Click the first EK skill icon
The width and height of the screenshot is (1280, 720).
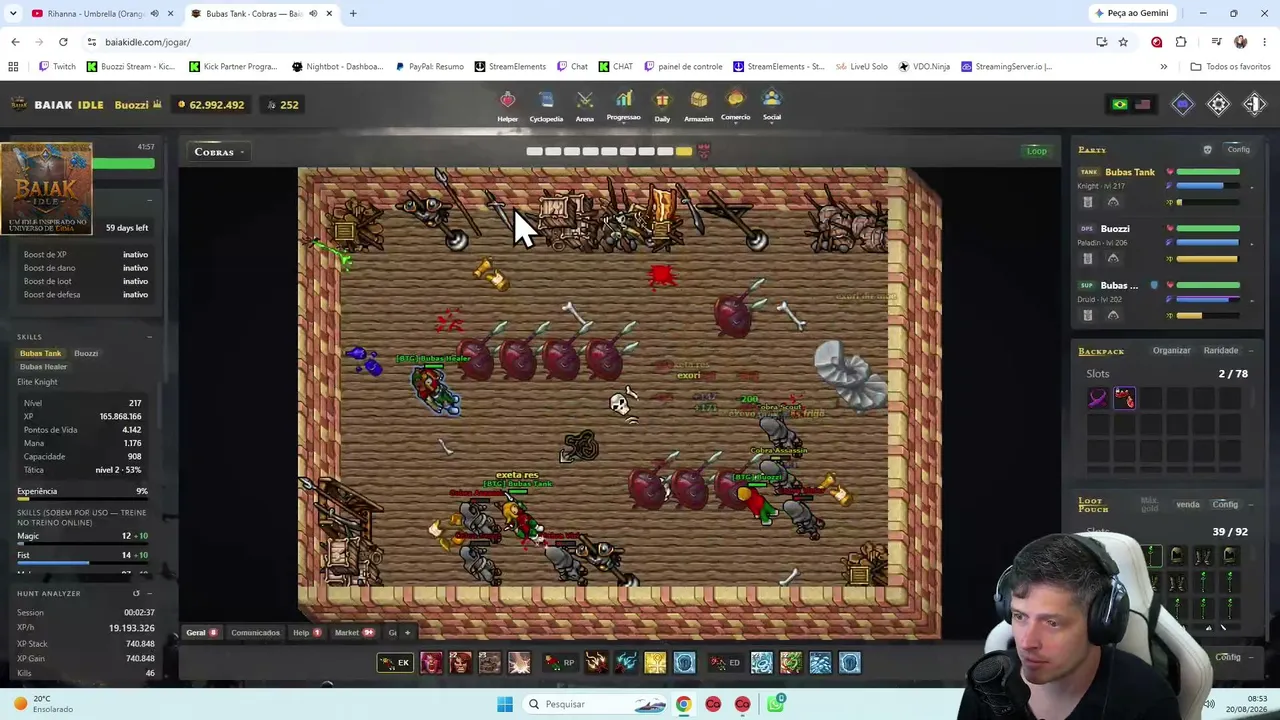(431, 662)
